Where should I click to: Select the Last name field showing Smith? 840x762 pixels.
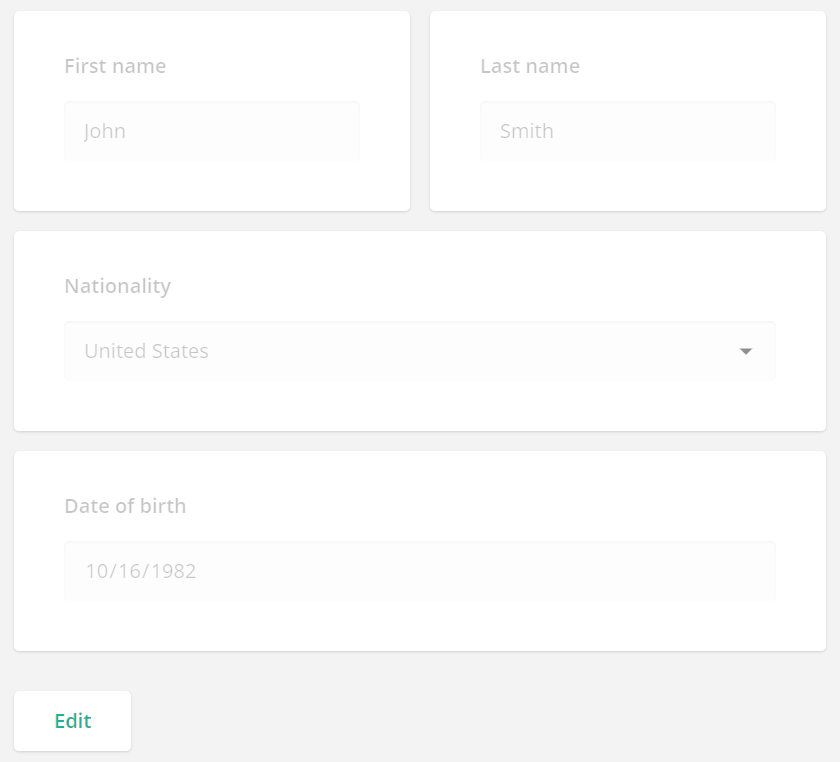tap(628, 130)
